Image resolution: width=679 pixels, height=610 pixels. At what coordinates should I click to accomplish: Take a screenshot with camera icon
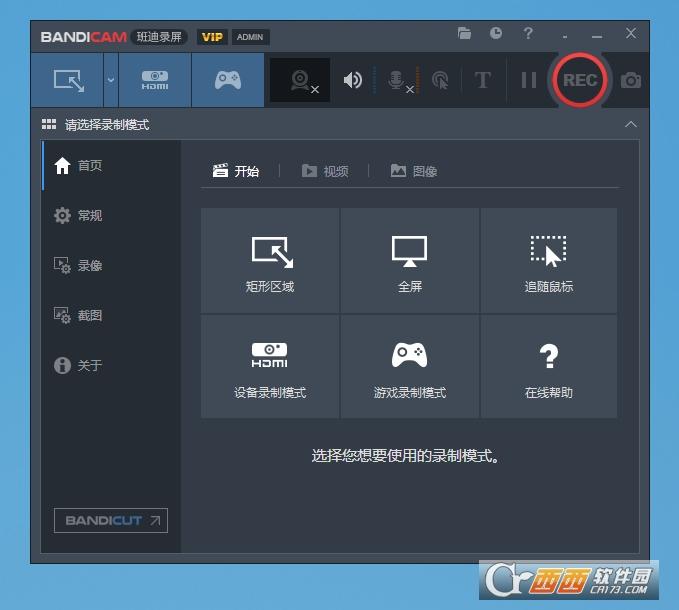point(630,80)
